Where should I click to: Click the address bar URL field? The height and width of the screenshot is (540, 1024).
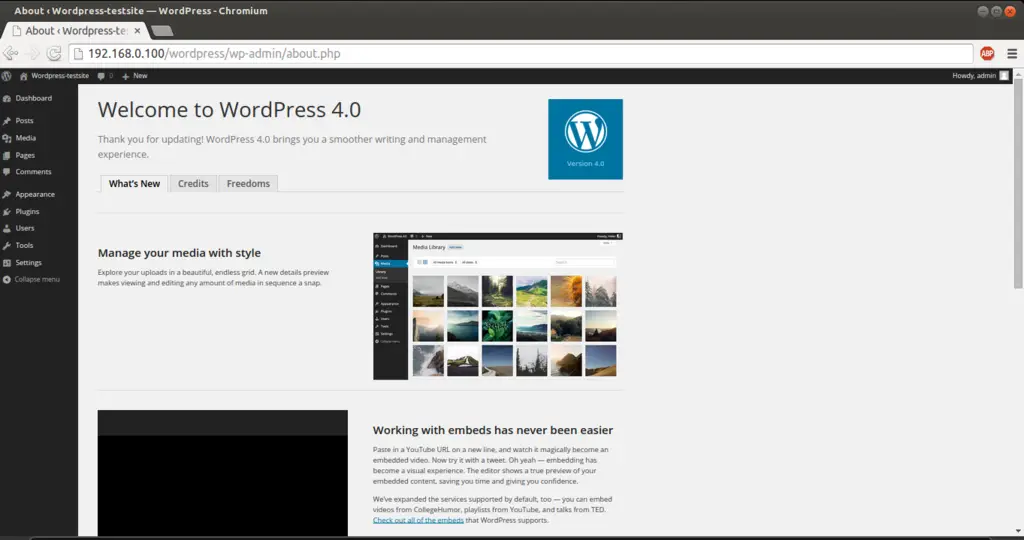point(520,54)
